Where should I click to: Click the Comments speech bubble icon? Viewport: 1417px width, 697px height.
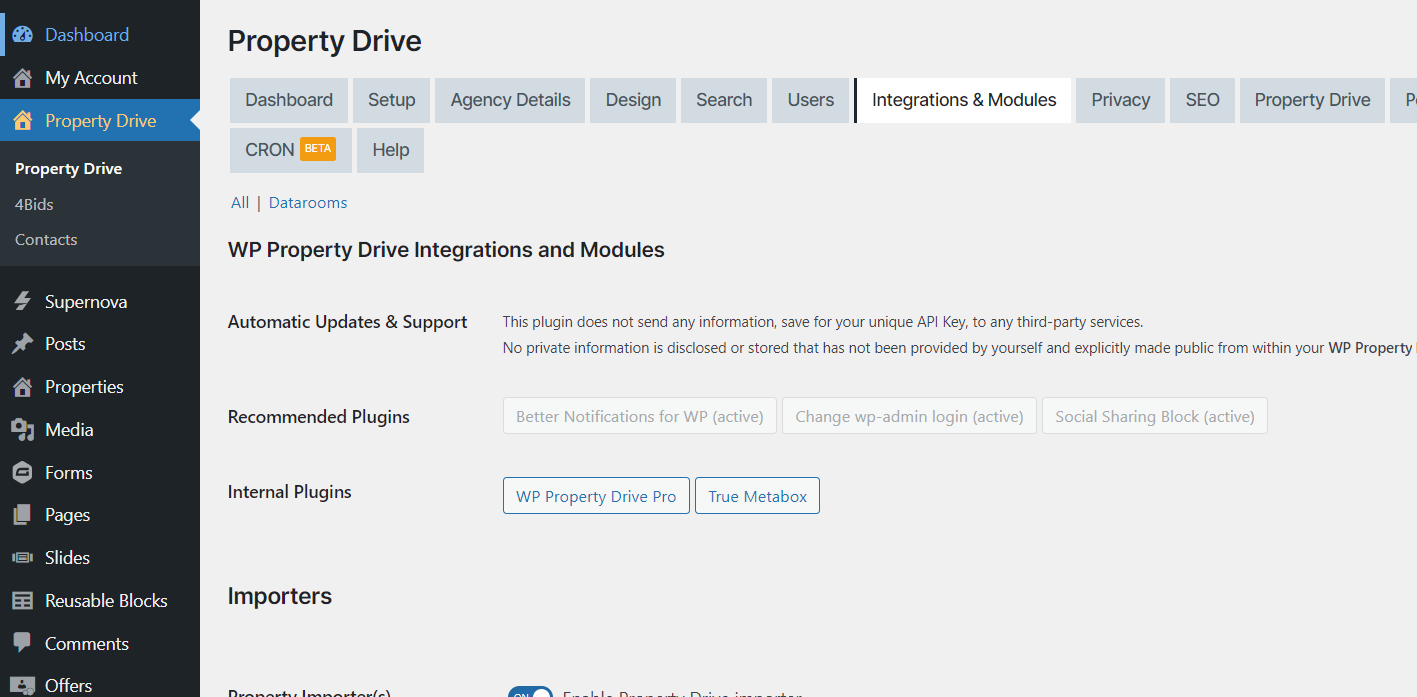22,644
